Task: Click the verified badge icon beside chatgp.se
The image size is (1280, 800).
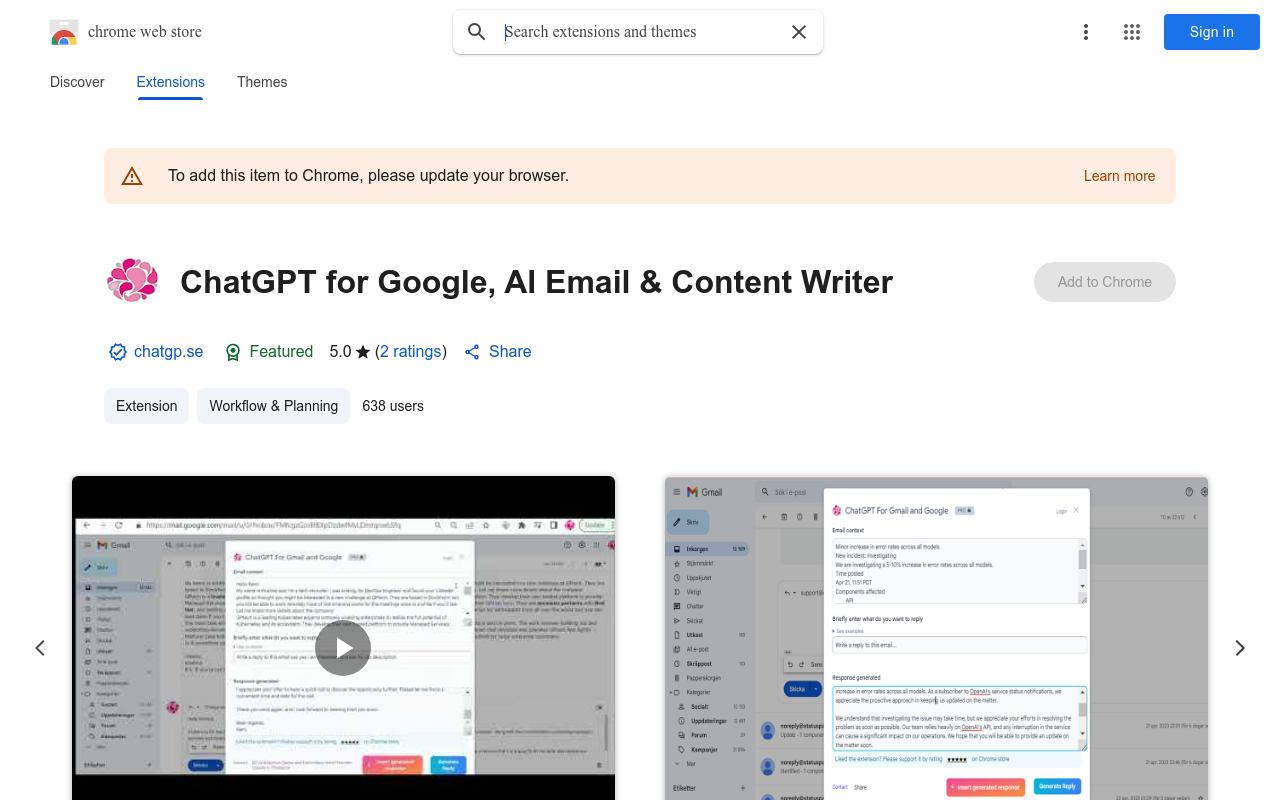Action: 118,352
